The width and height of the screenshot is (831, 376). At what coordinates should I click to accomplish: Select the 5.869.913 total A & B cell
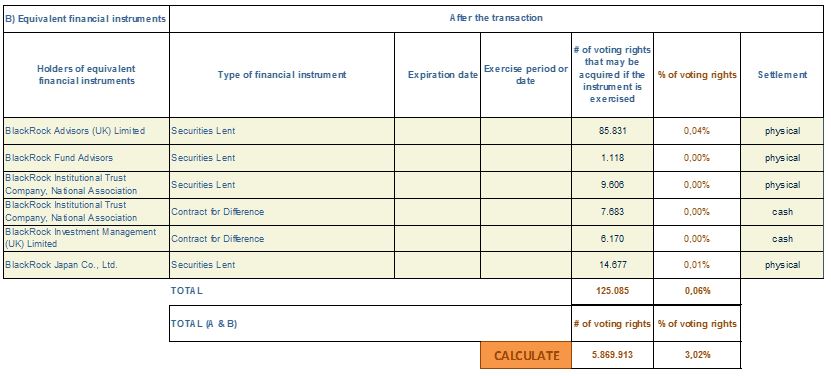(x=612, y=355)
